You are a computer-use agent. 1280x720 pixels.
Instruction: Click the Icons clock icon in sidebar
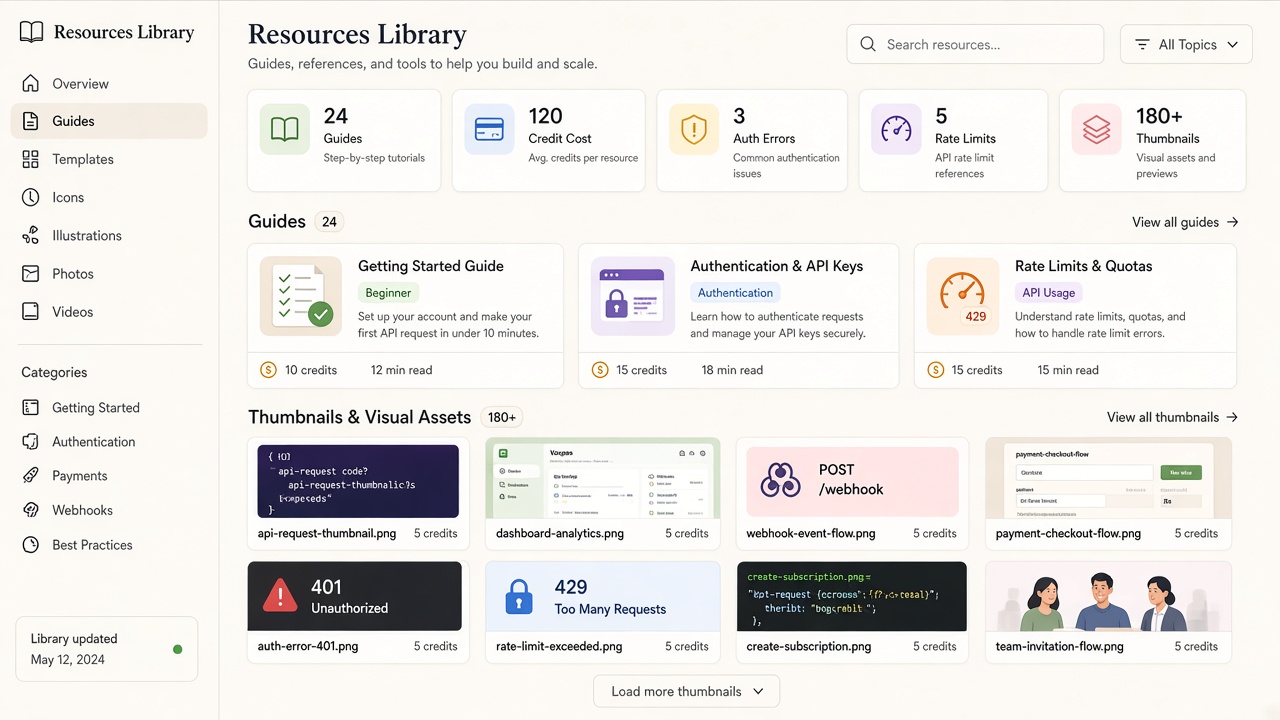[x=31, y=197]
